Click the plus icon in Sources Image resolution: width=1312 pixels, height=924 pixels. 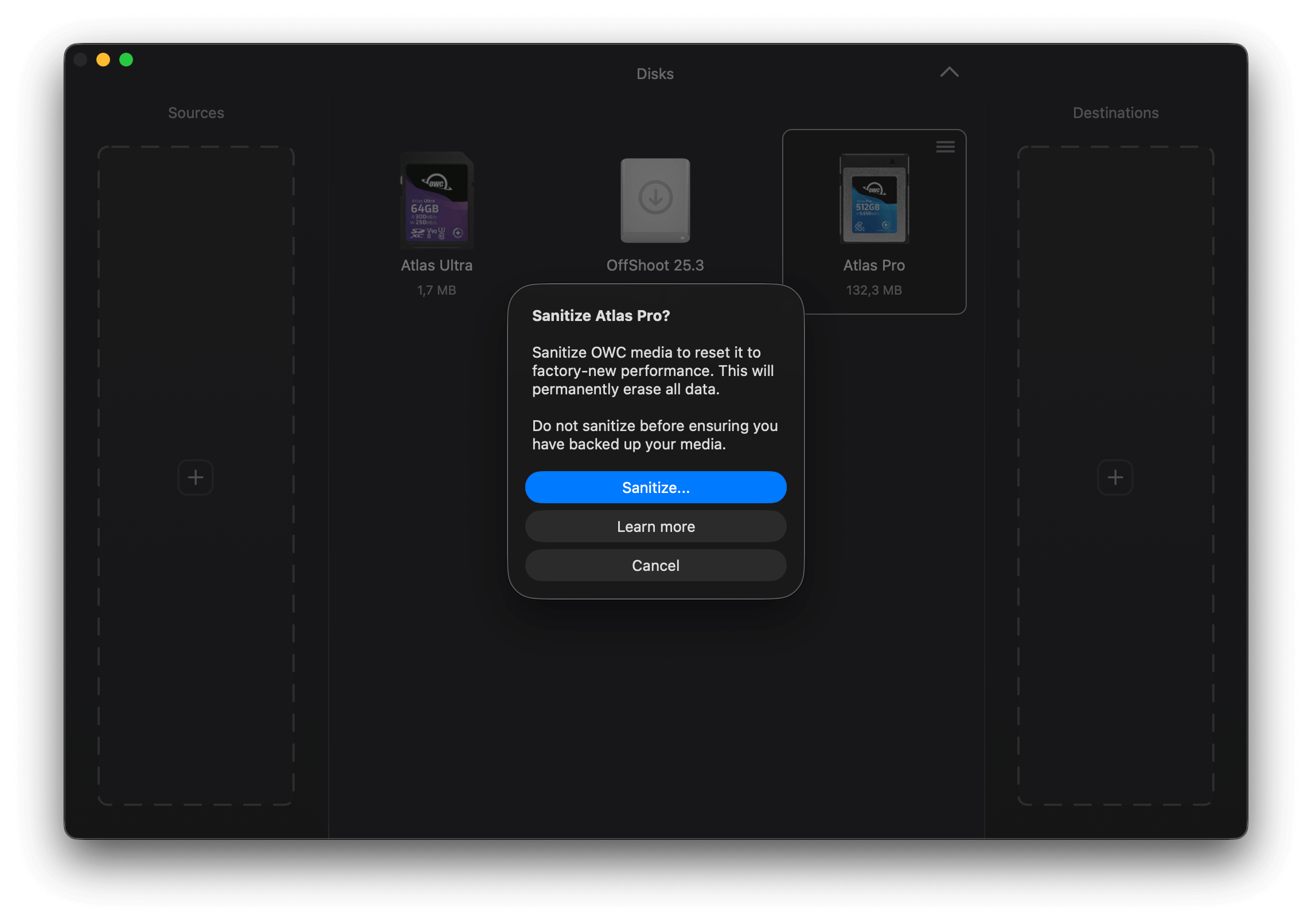point(196,477)
